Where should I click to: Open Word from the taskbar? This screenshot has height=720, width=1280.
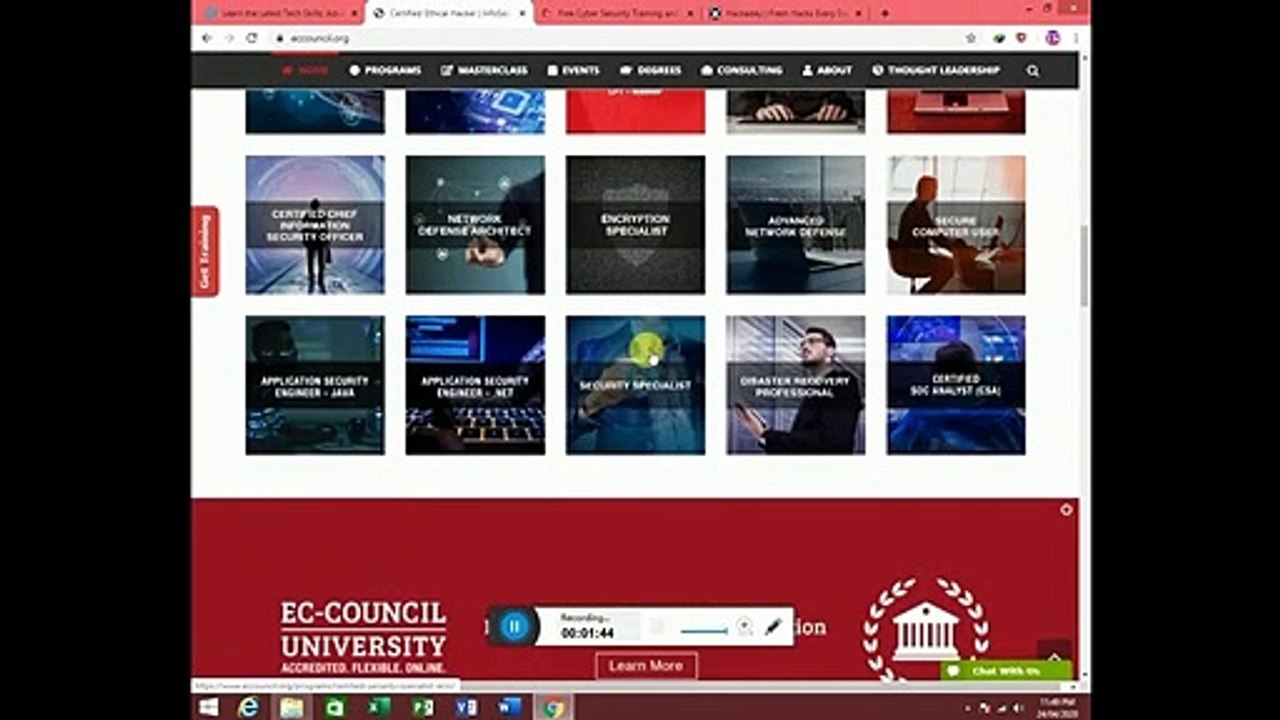tap(510, 707)
